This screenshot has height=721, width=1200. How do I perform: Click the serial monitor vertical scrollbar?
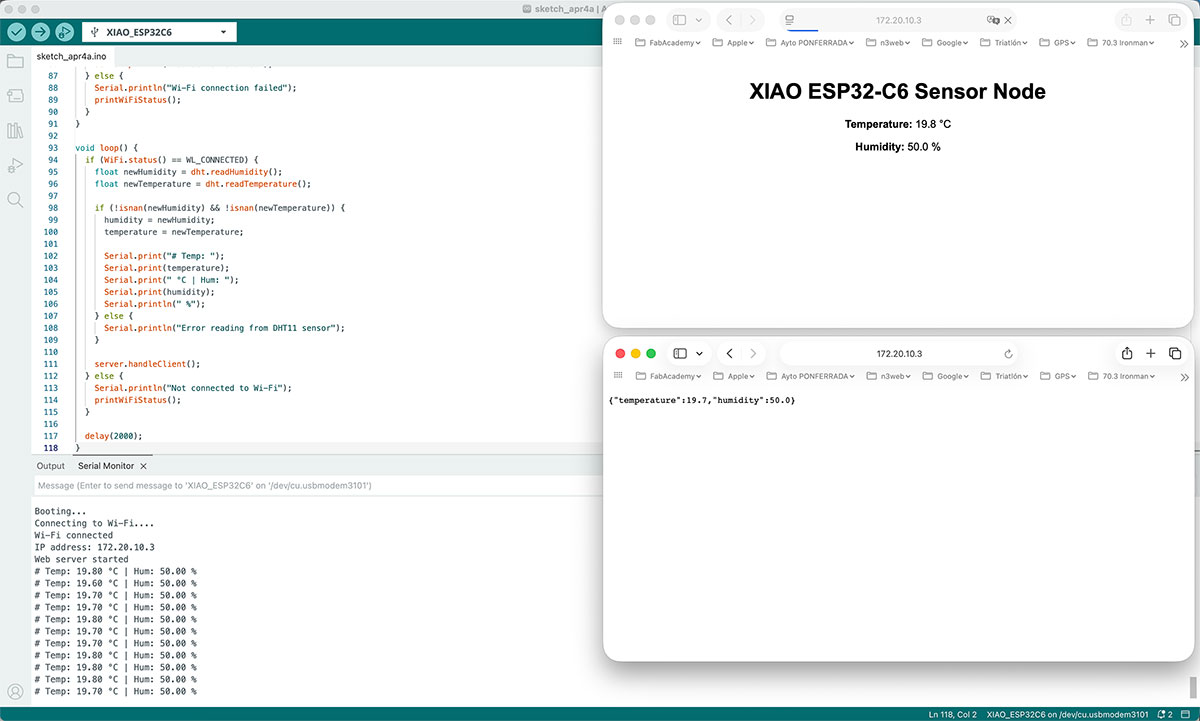pyautogui.click(x=1191, y=686)
